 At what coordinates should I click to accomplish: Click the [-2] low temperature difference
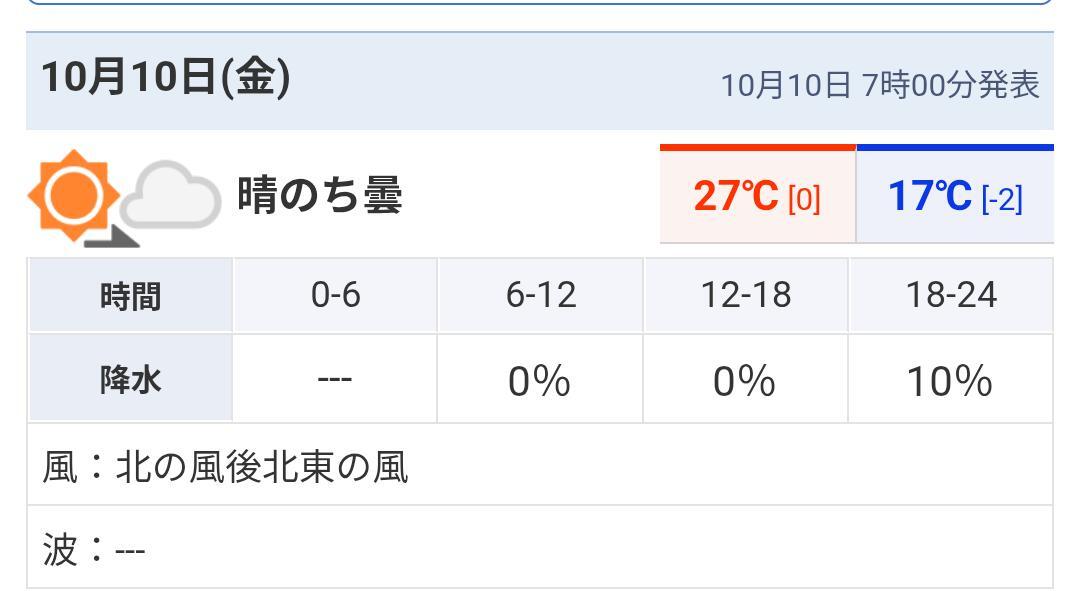[1001, 199]
